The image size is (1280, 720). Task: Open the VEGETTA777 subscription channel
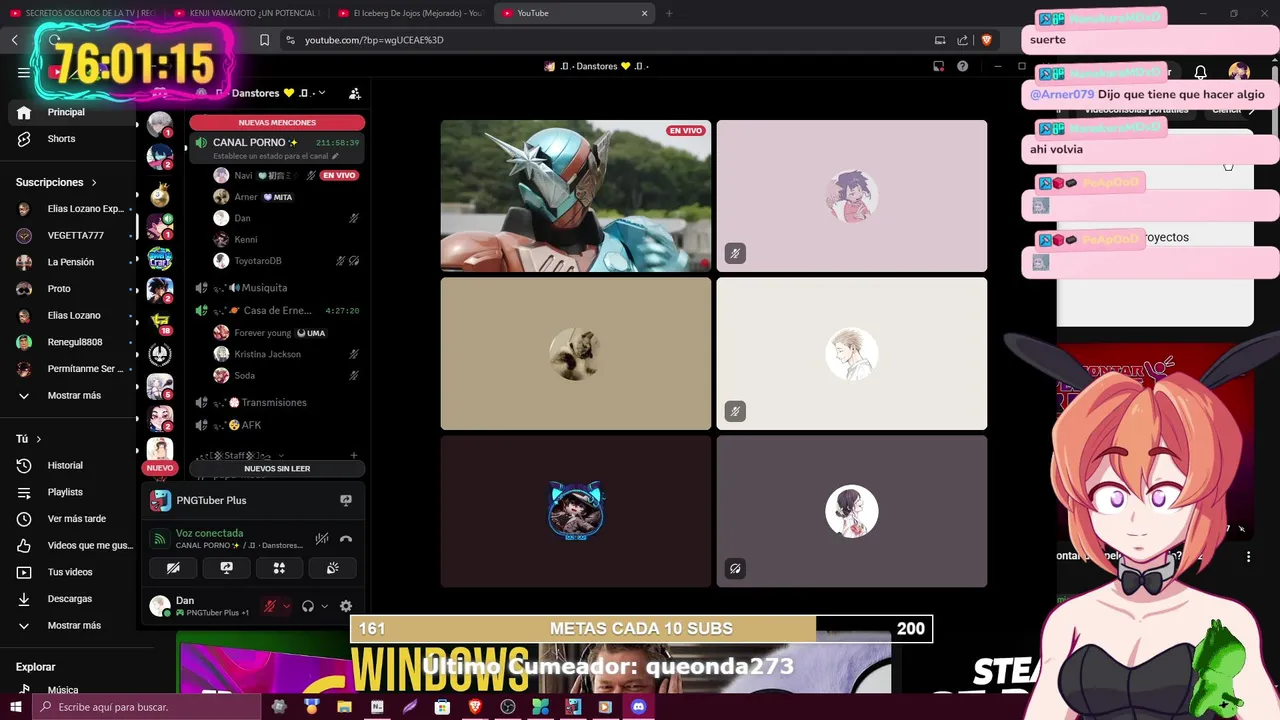point(75,236)
